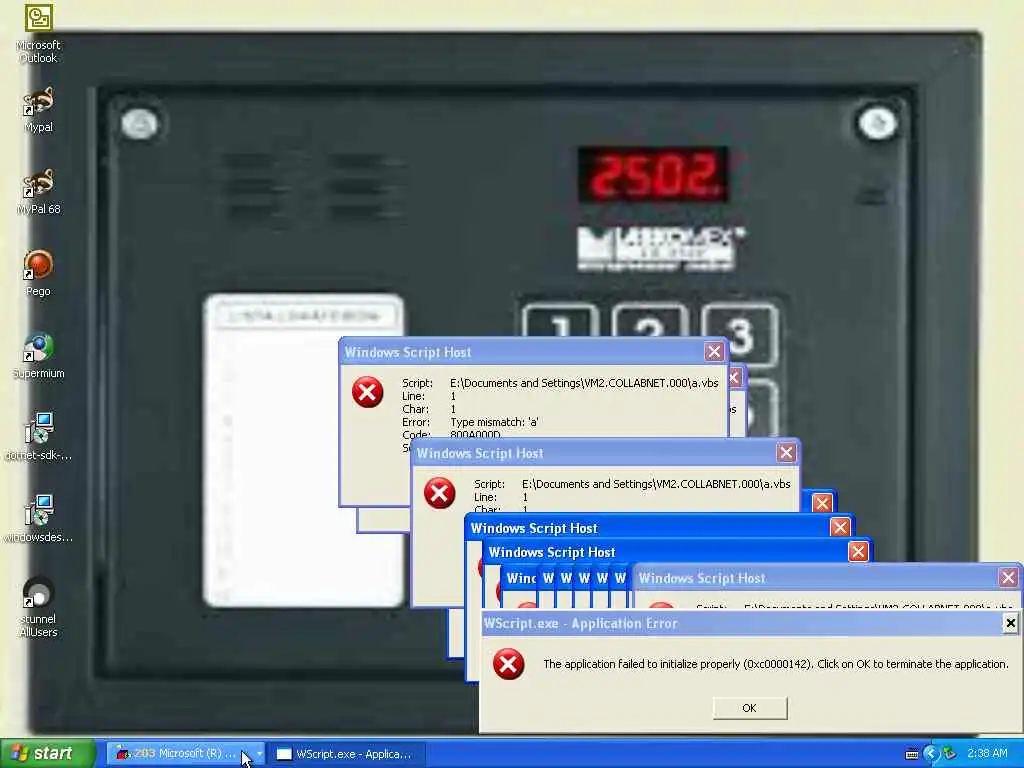1024x768 pixels.
Task: Select the stunnel AllUsers desktop shortcut
Action: [38, 608]
